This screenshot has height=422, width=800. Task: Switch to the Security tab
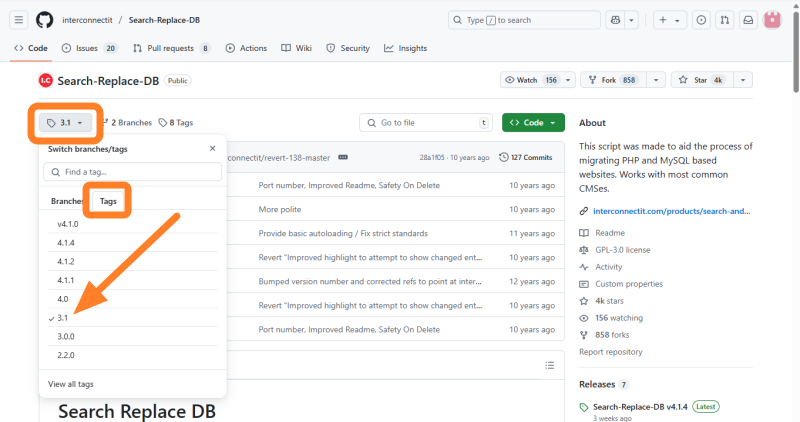pos(348,48)
